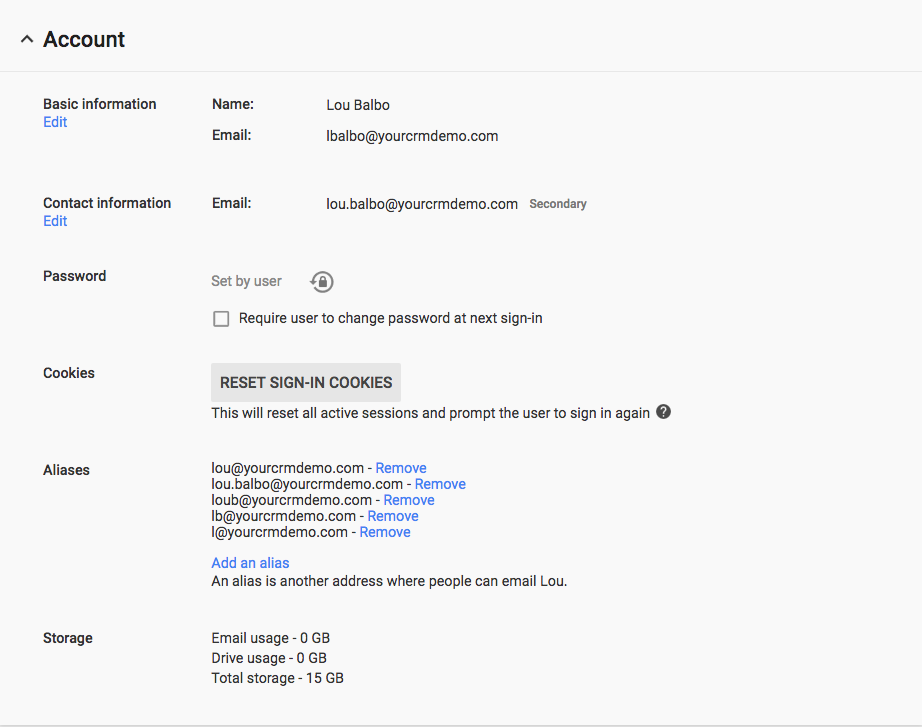Click Email usage - 0 GB line
Screen dimensions: 922x727
coord(271,638)
